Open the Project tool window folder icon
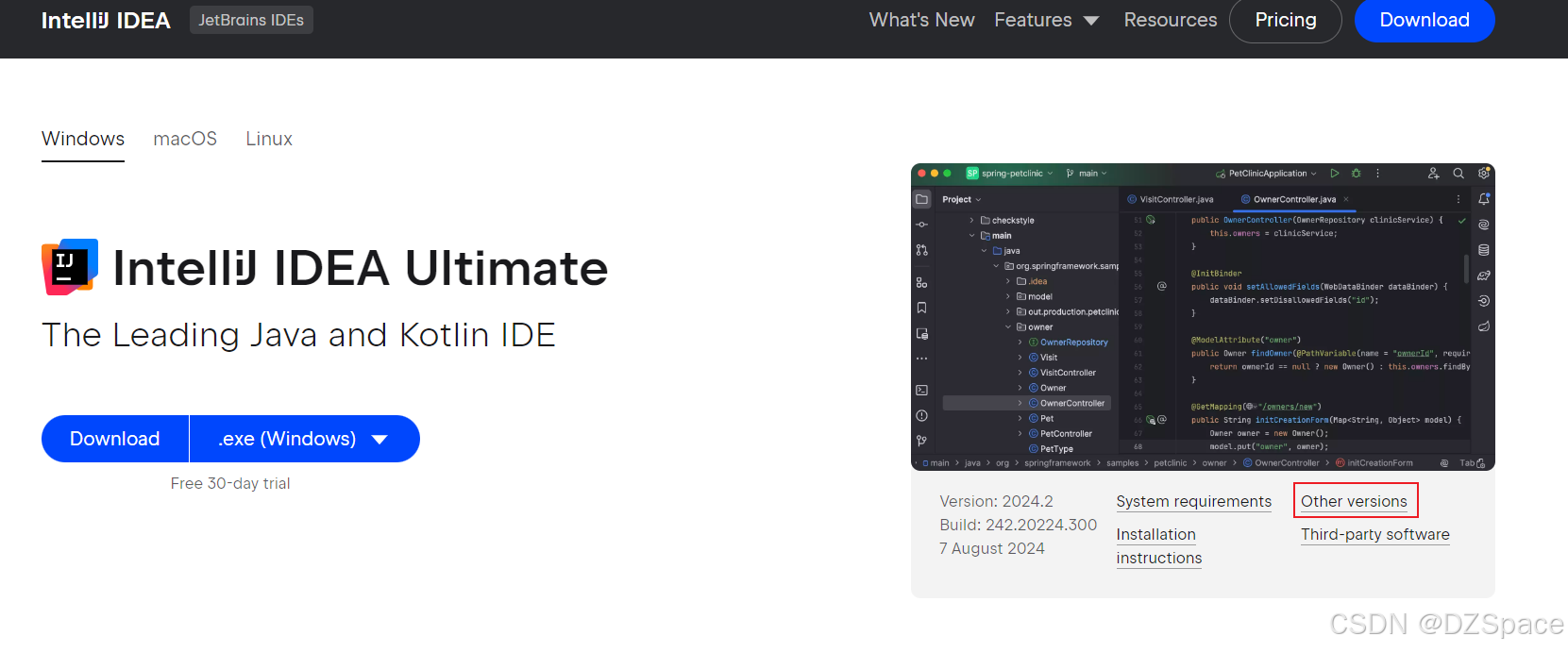1568x652 pixels. click(x=922, y=199)
